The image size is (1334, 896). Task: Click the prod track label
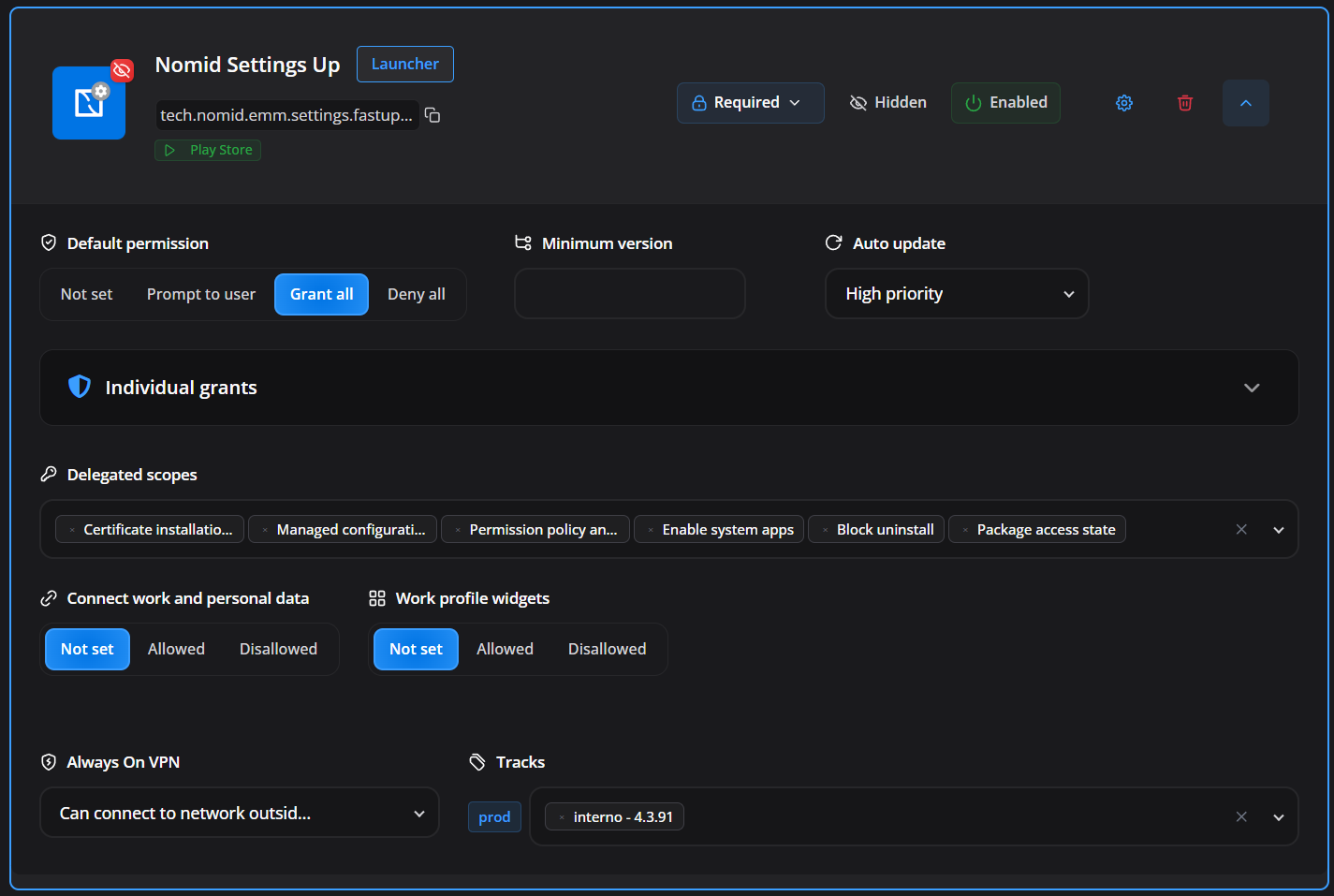[494, 817]
